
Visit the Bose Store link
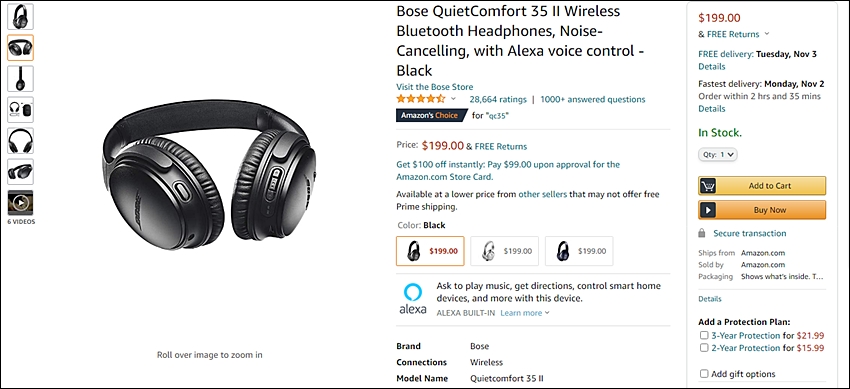pos(434,87)
